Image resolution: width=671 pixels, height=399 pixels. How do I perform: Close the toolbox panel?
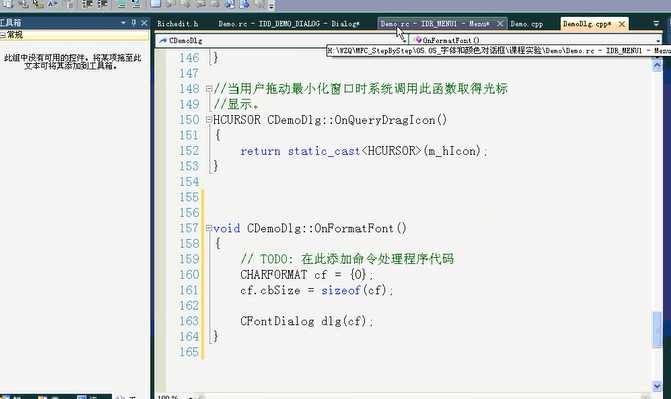[x=144, y=23]
